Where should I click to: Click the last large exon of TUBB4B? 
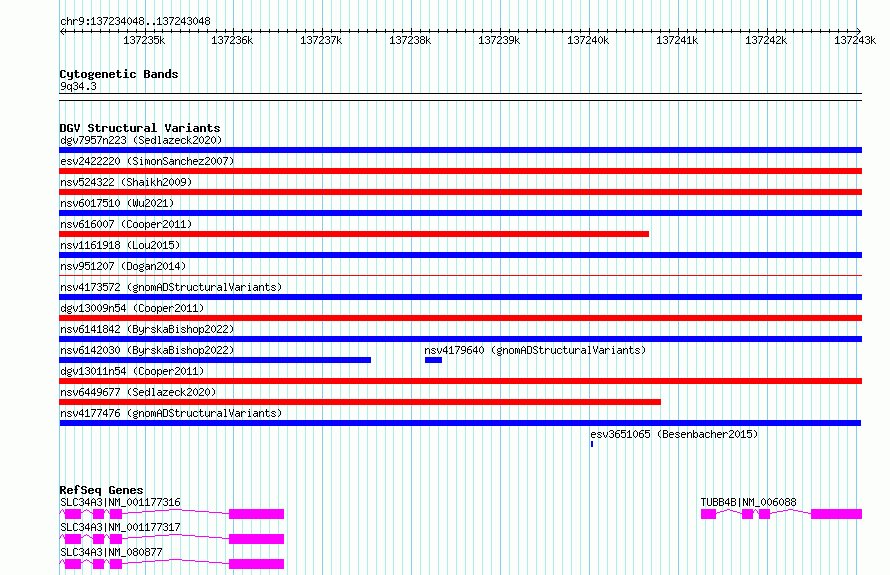click(x=837, y=514)
